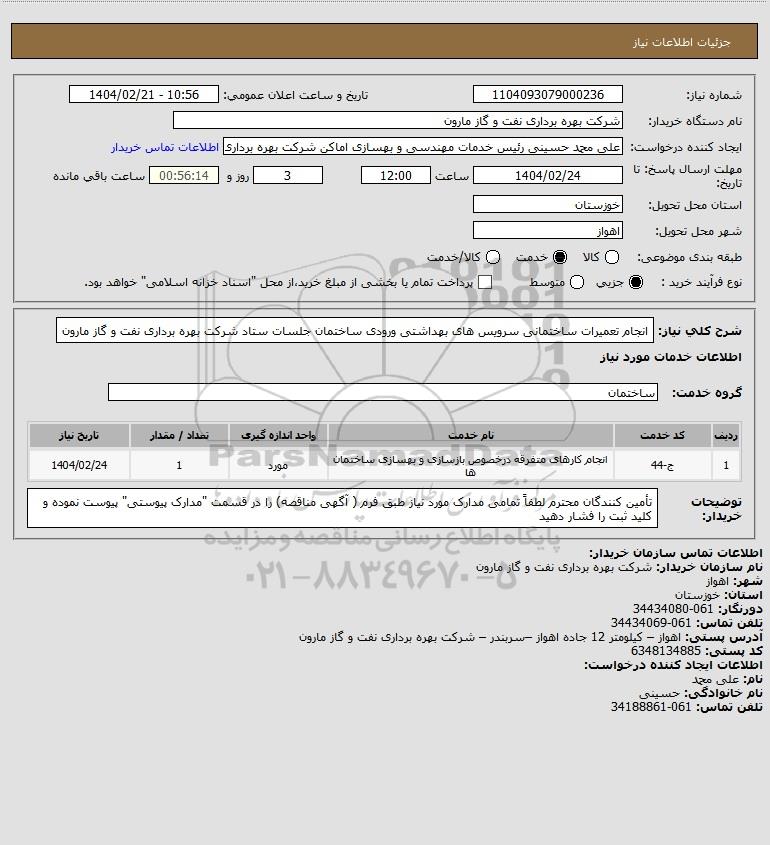Click the announcement date field 1404/02/21 - 10:56
The width and height of the screenshot is (770, 845).
[144, 94]
